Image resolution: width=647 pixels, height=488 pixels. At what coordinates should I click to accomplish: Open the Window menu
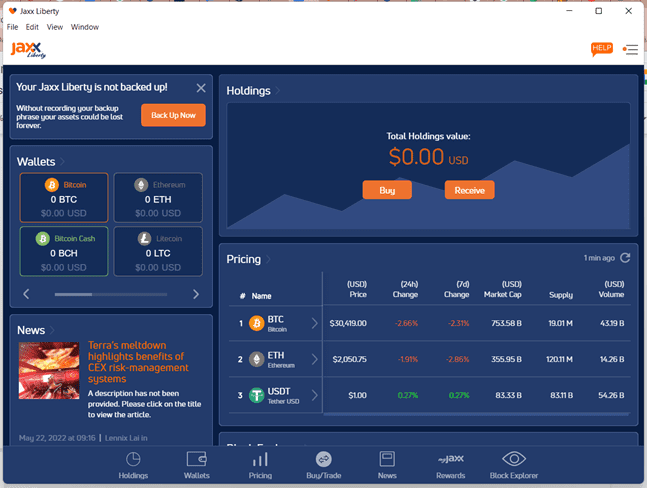[85, 27]
